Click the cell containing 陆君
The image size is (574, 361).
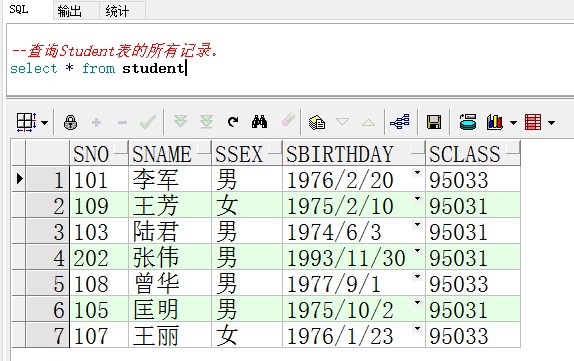(170, 231)
